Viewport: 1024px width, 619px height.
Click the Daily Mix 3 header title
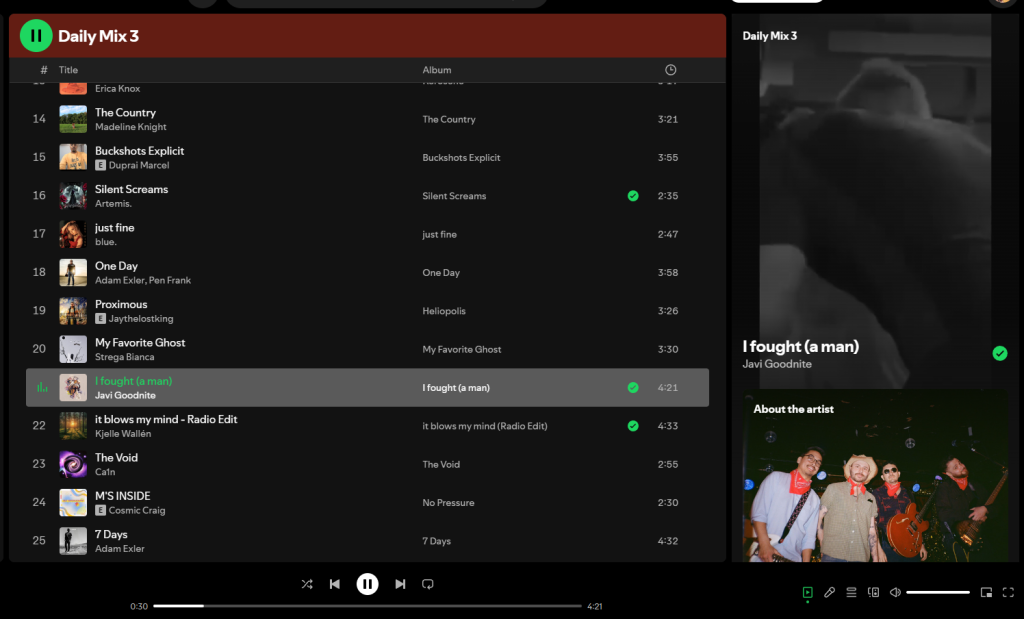point(99,36)
